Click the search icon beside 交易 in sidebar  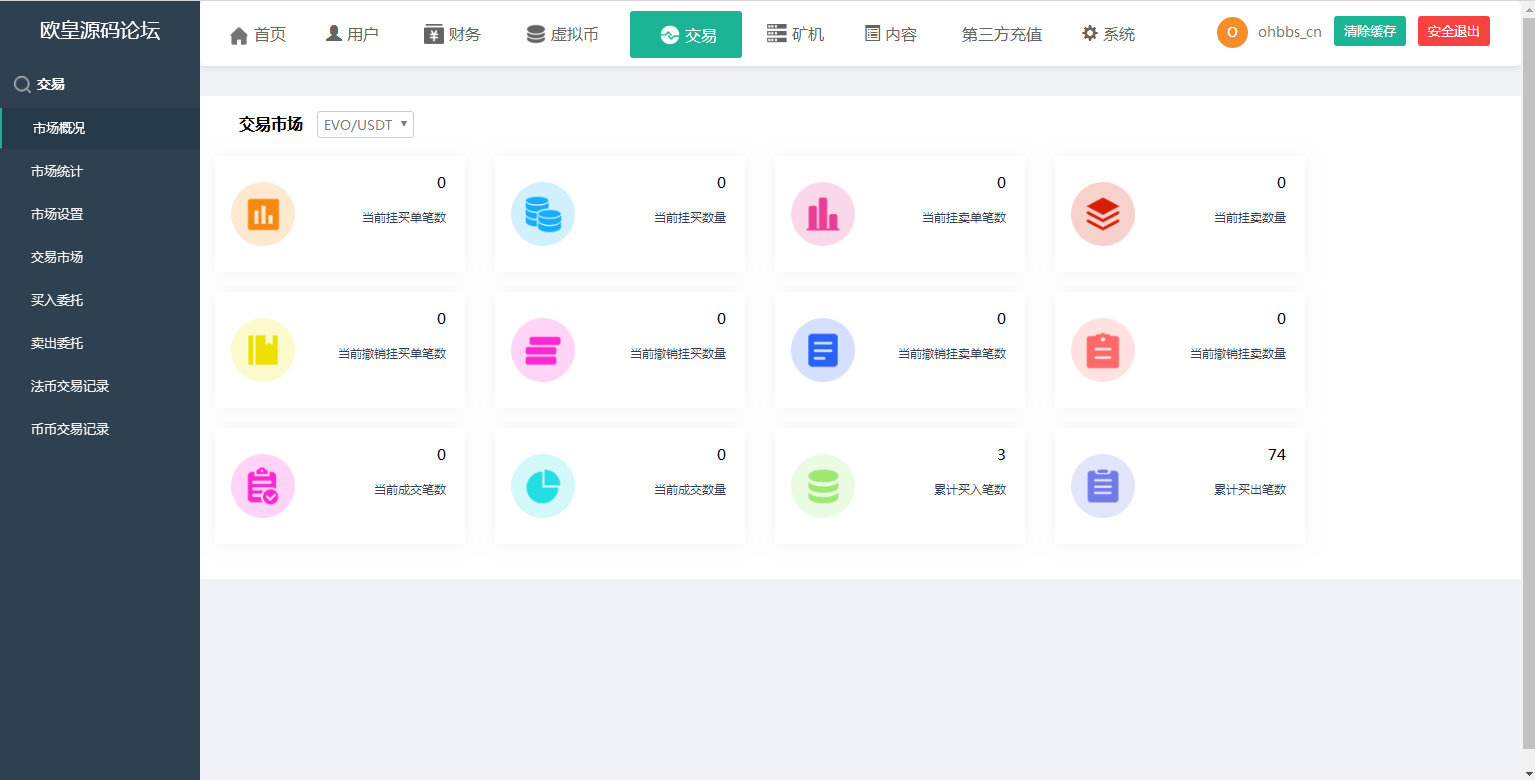[20, 84]
